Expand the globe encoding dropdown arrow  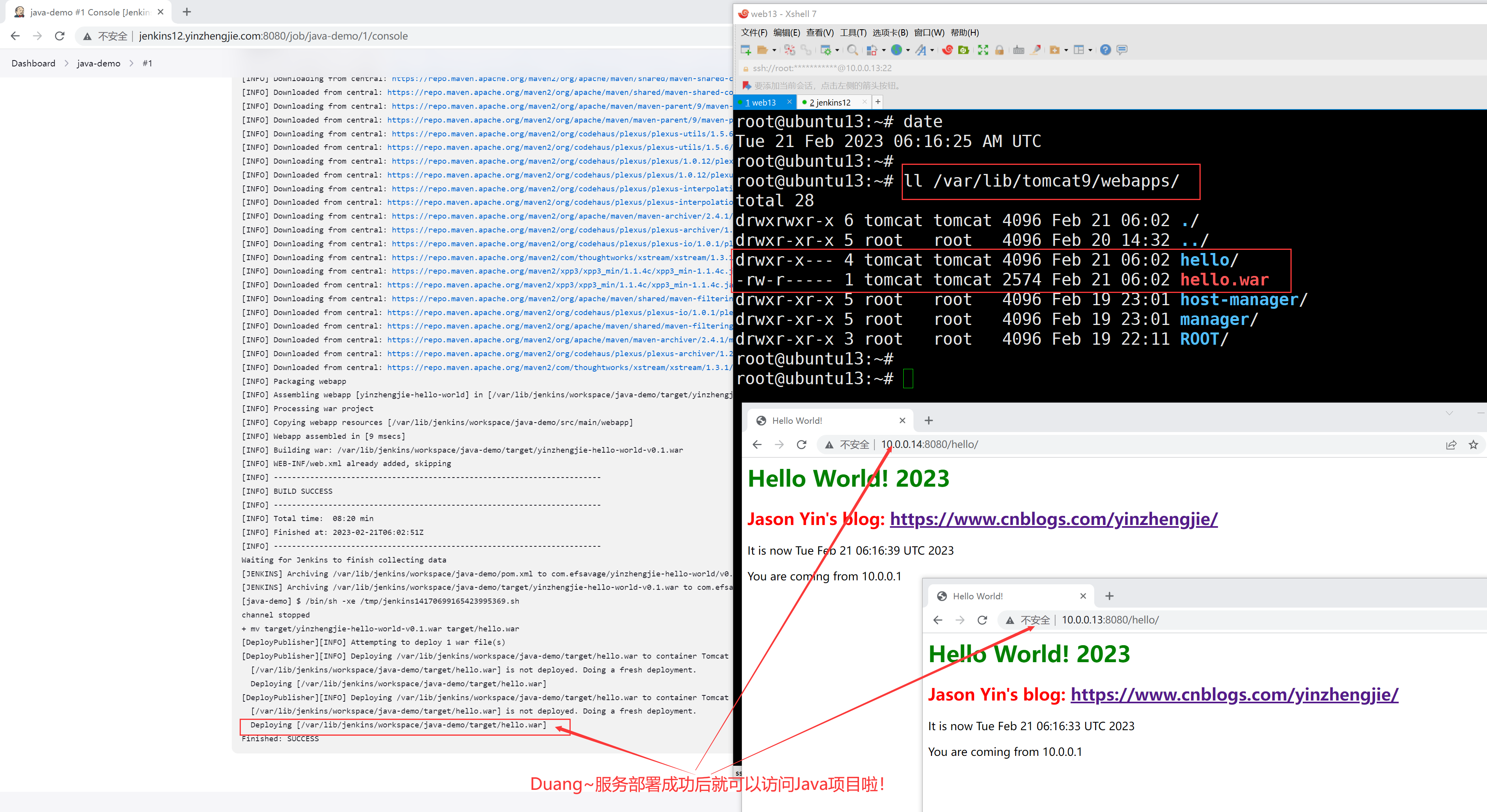point(908,50)
